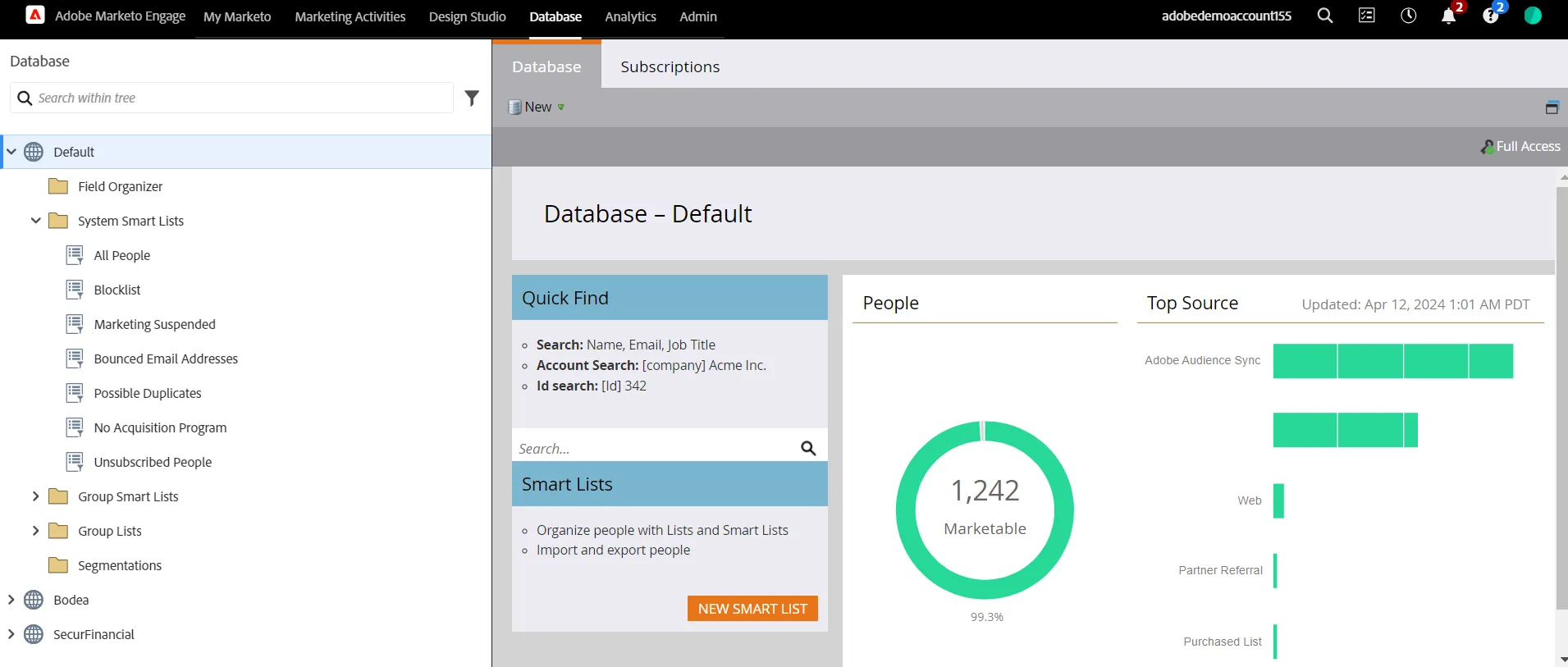The width and height of the screenshot is (1568, 667).
Task: Click the tree filter funnel icon
Action: pos(472,98)
